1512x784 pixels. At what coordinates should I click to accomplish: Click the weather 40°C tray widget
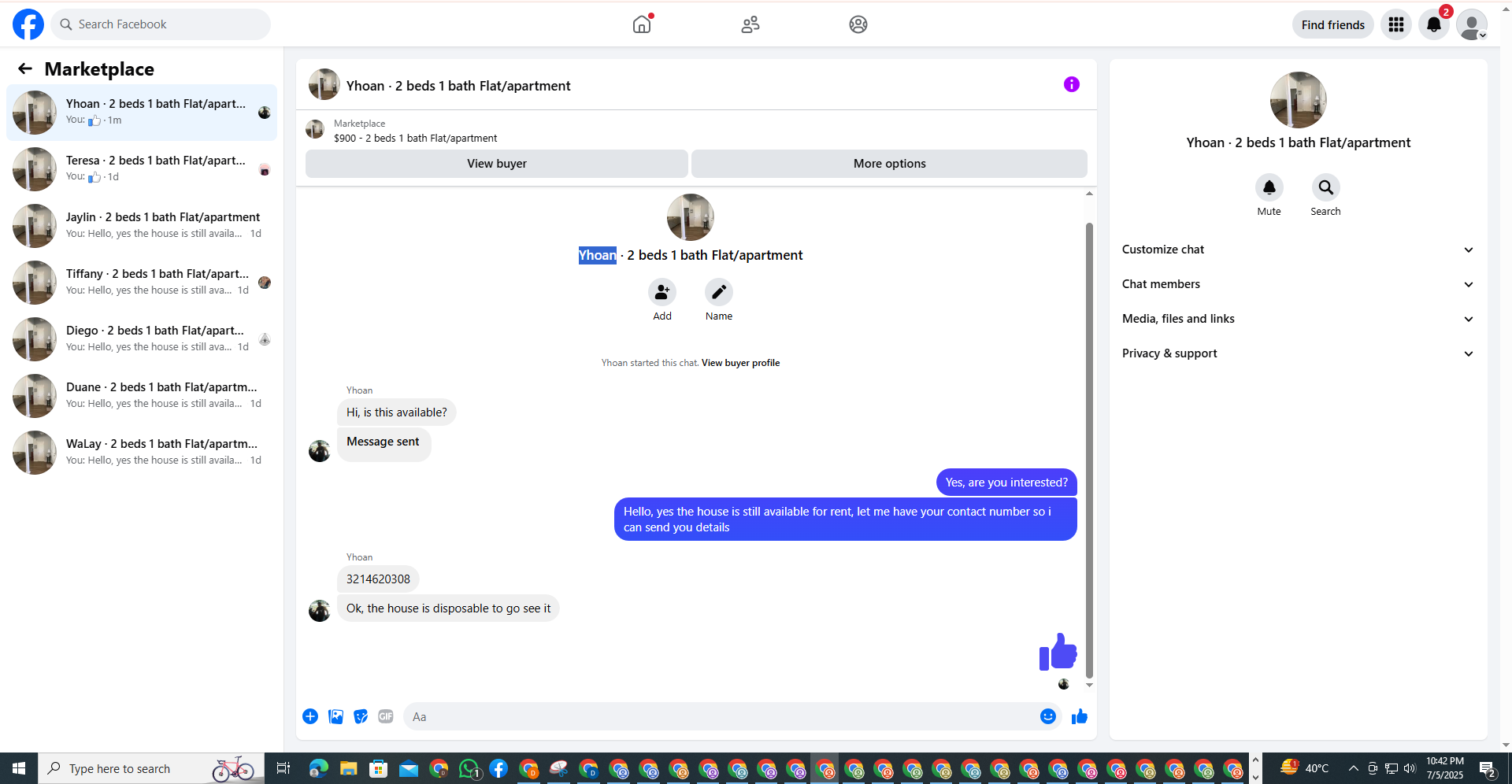1305,768
